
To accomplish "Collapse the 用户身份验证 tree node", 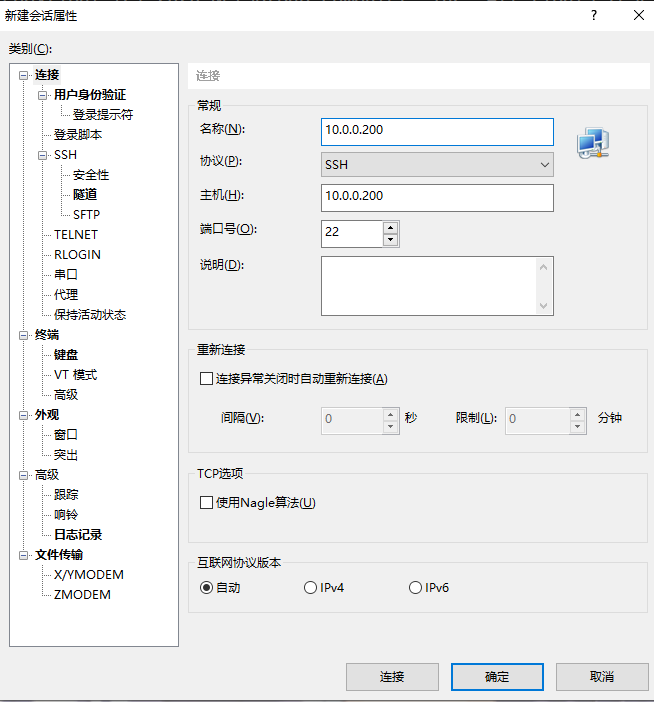I will 43,95.
